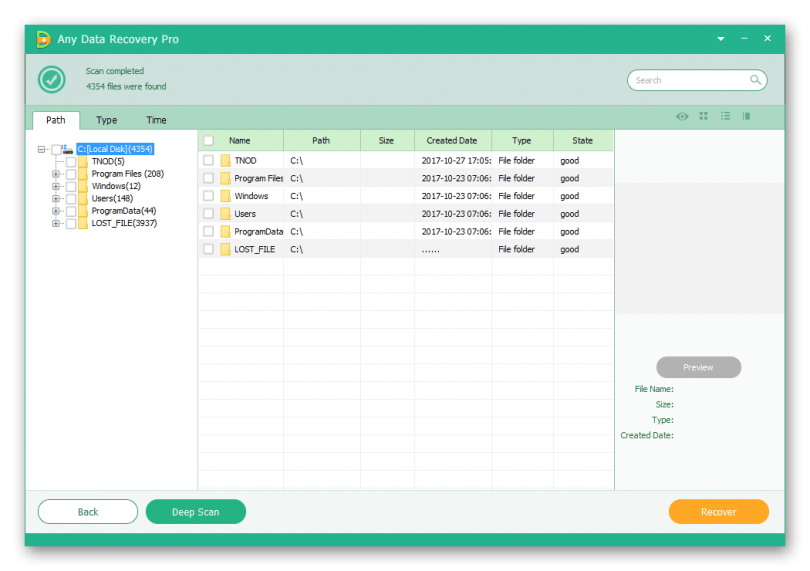Select the TNOD name cell in table

[x=245, y=161]
